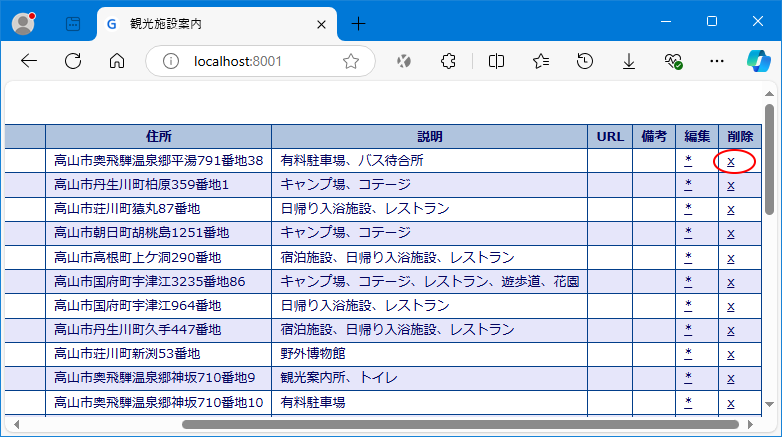Edit the 宇津江964番地 row
Viewport: 782px width, 437px height.
(688, 305)
